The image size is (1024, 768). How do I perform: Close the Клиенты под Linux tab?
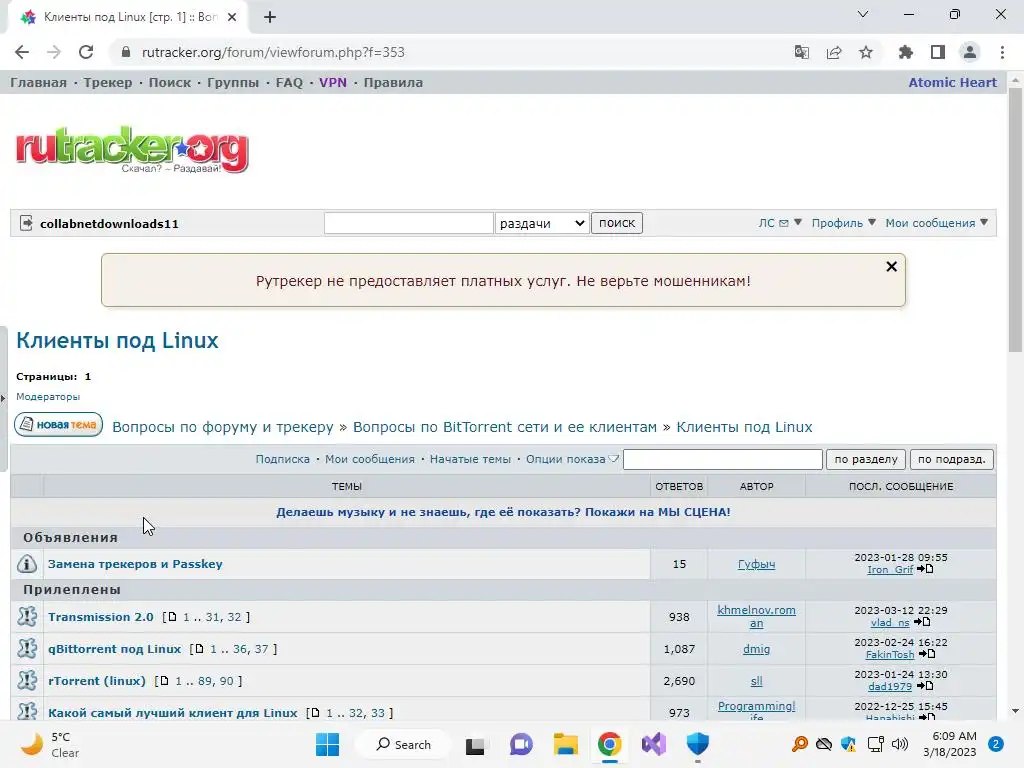232,18
